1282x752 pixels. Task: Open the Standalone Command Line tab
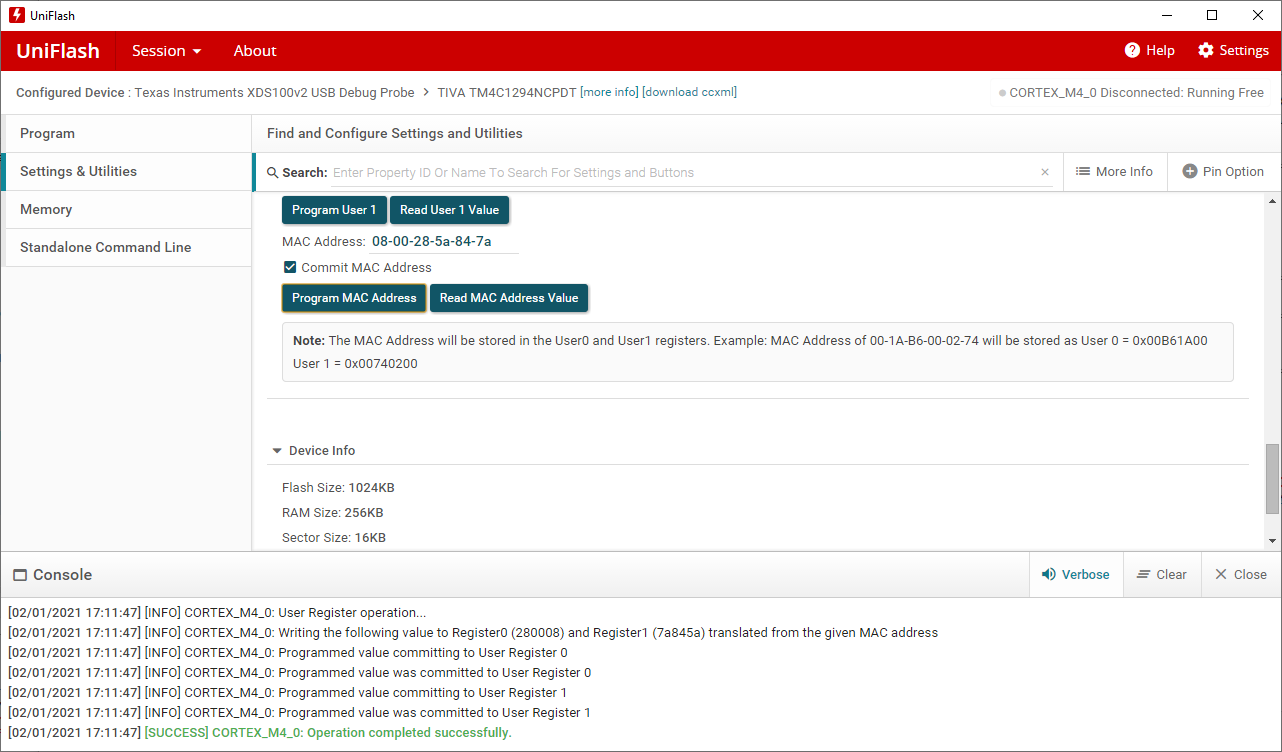point(127,248)
